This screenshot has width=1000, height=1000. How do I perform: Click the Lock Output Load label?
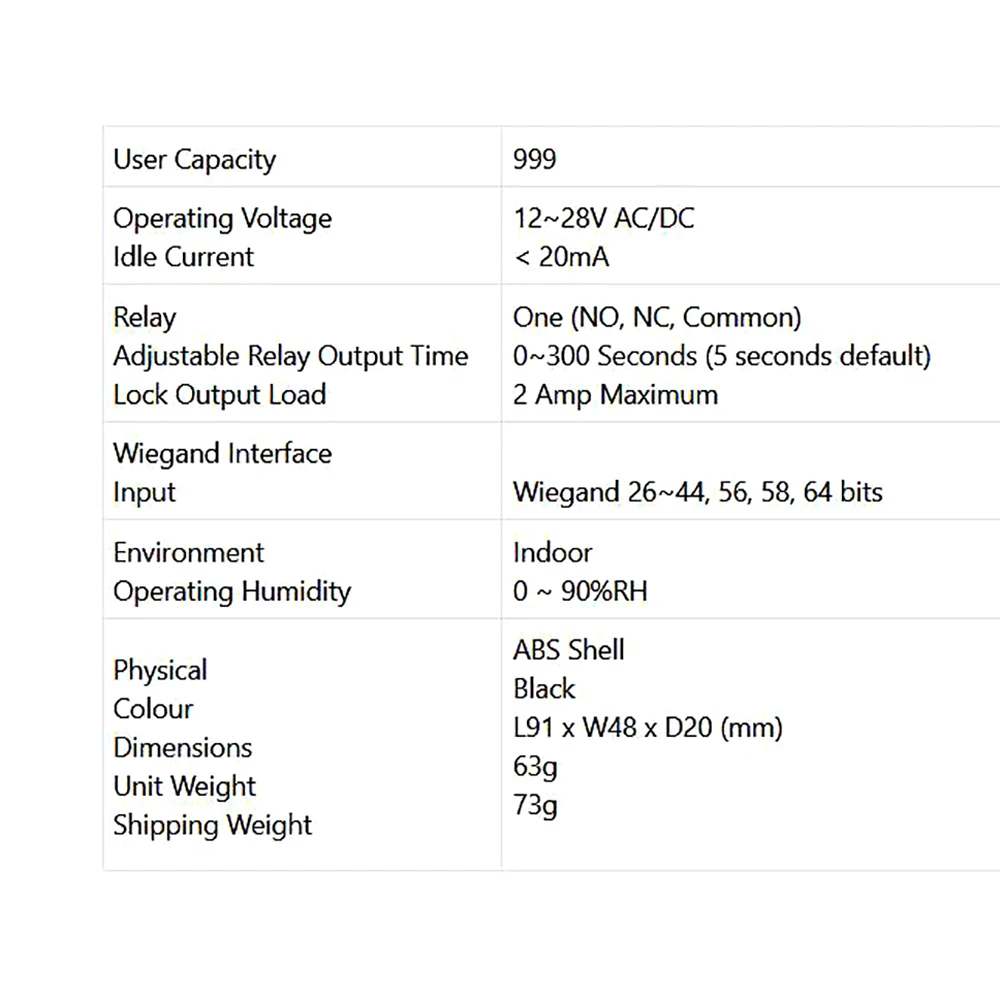(219, 395)
